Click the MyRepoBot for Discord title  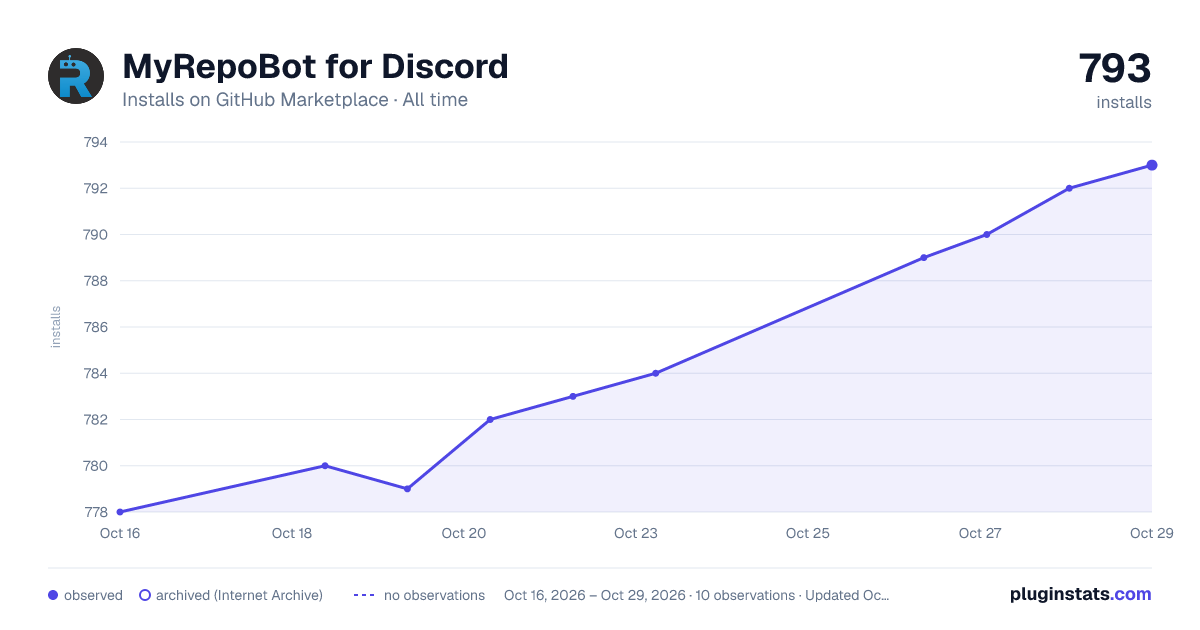[315, 67]
